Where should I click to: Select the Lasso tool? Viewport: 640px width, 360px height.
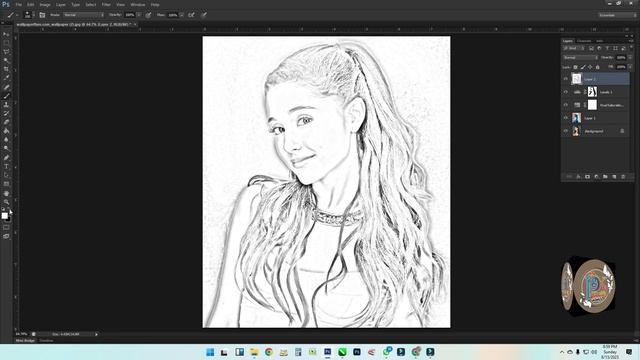pos(6,52)
